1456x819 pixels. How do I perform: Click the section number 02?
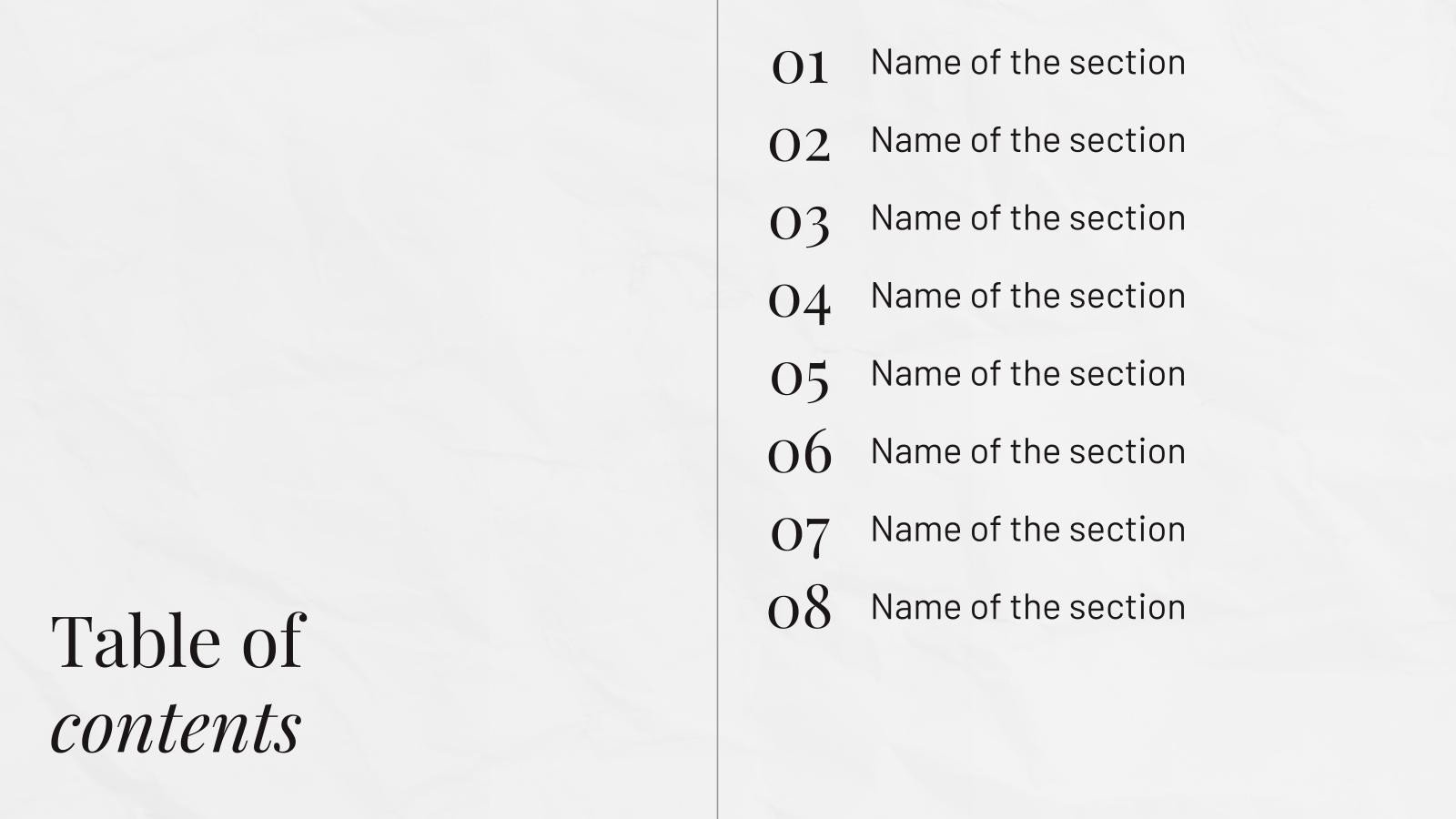click(799, 144)
